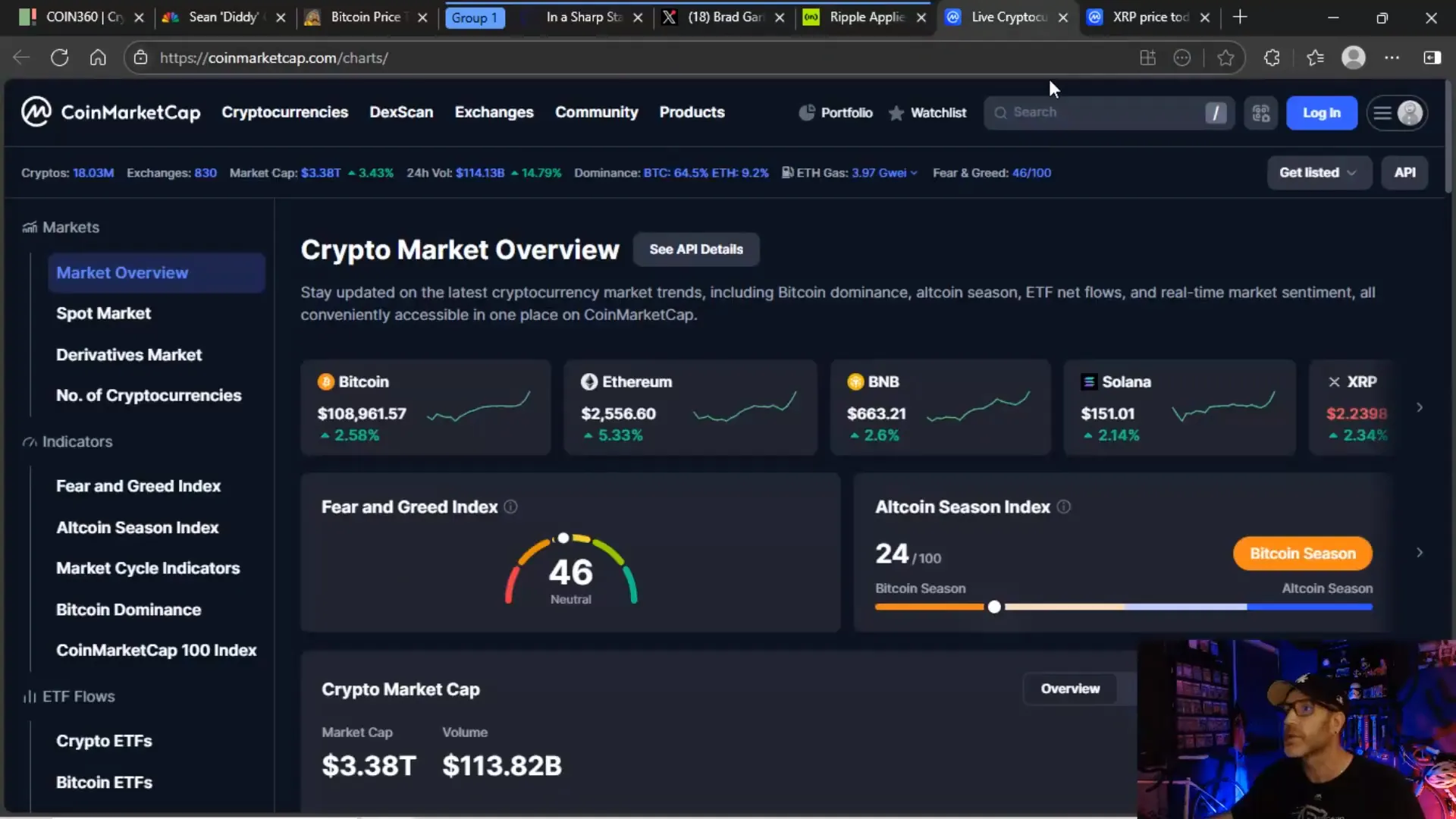Open Products menu

tap(692, 112)
